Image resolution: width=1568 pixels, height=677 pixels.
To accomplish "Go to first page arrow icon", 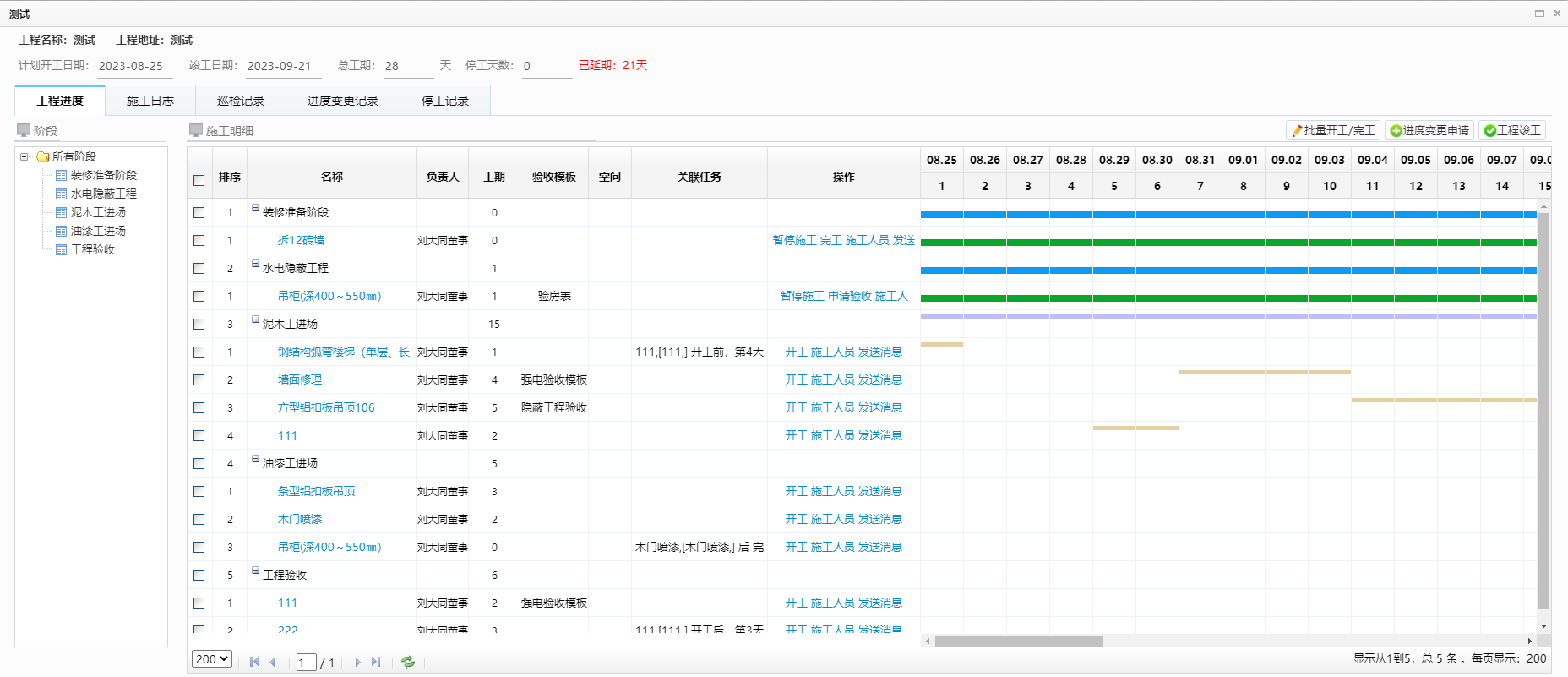I will [254, 662].
